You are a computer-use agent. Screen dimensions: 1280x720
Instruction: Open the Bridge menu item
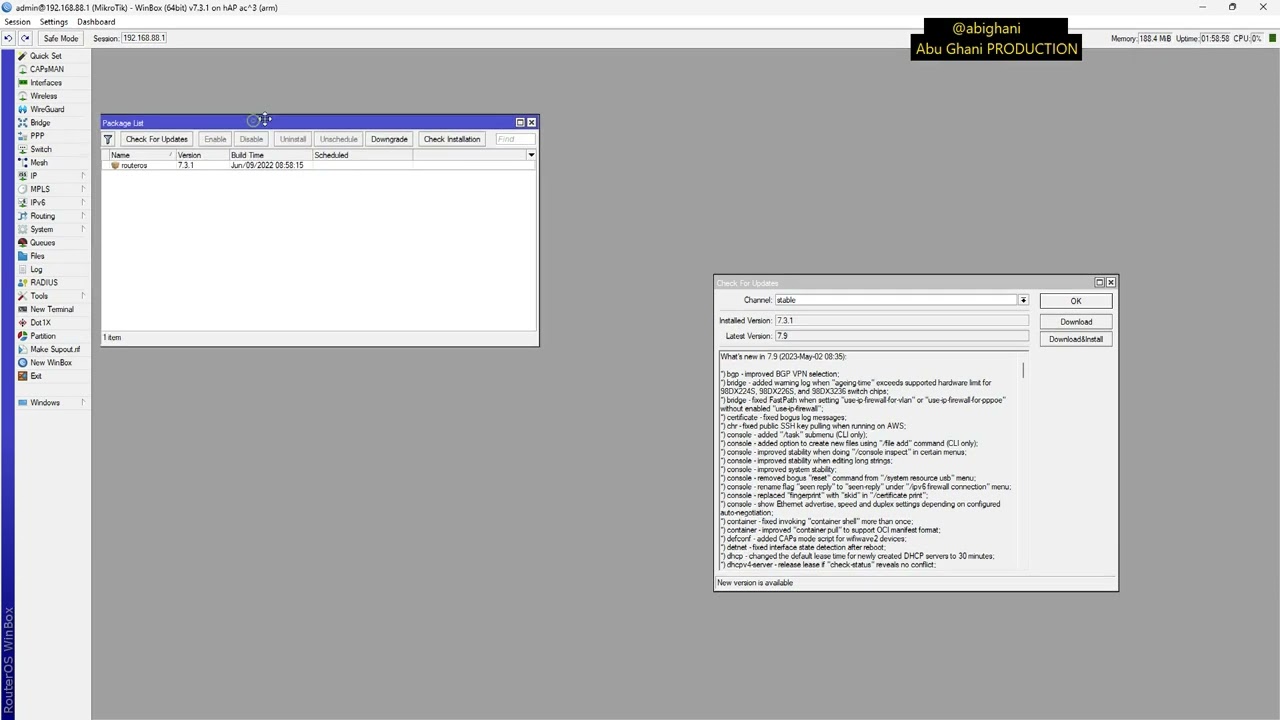click(40, 123)
